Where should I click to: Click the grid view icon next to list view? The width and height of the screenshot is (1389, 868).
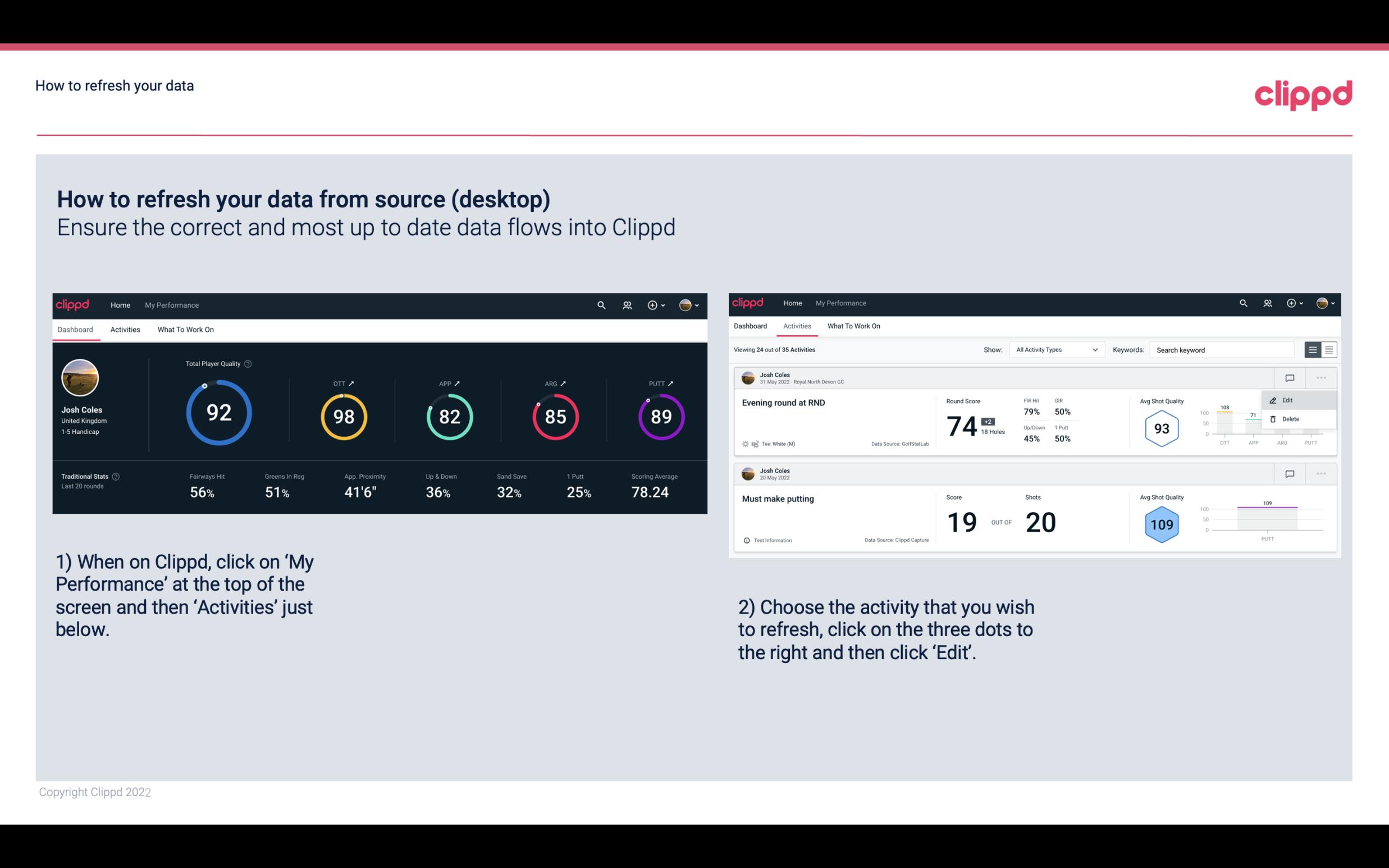(x=1328, y=349)
